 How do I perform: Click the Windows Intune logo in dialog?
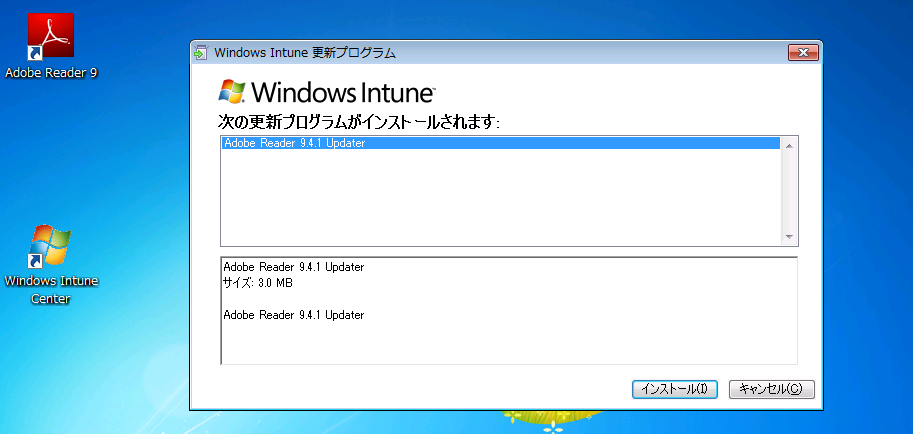[326, 91]
